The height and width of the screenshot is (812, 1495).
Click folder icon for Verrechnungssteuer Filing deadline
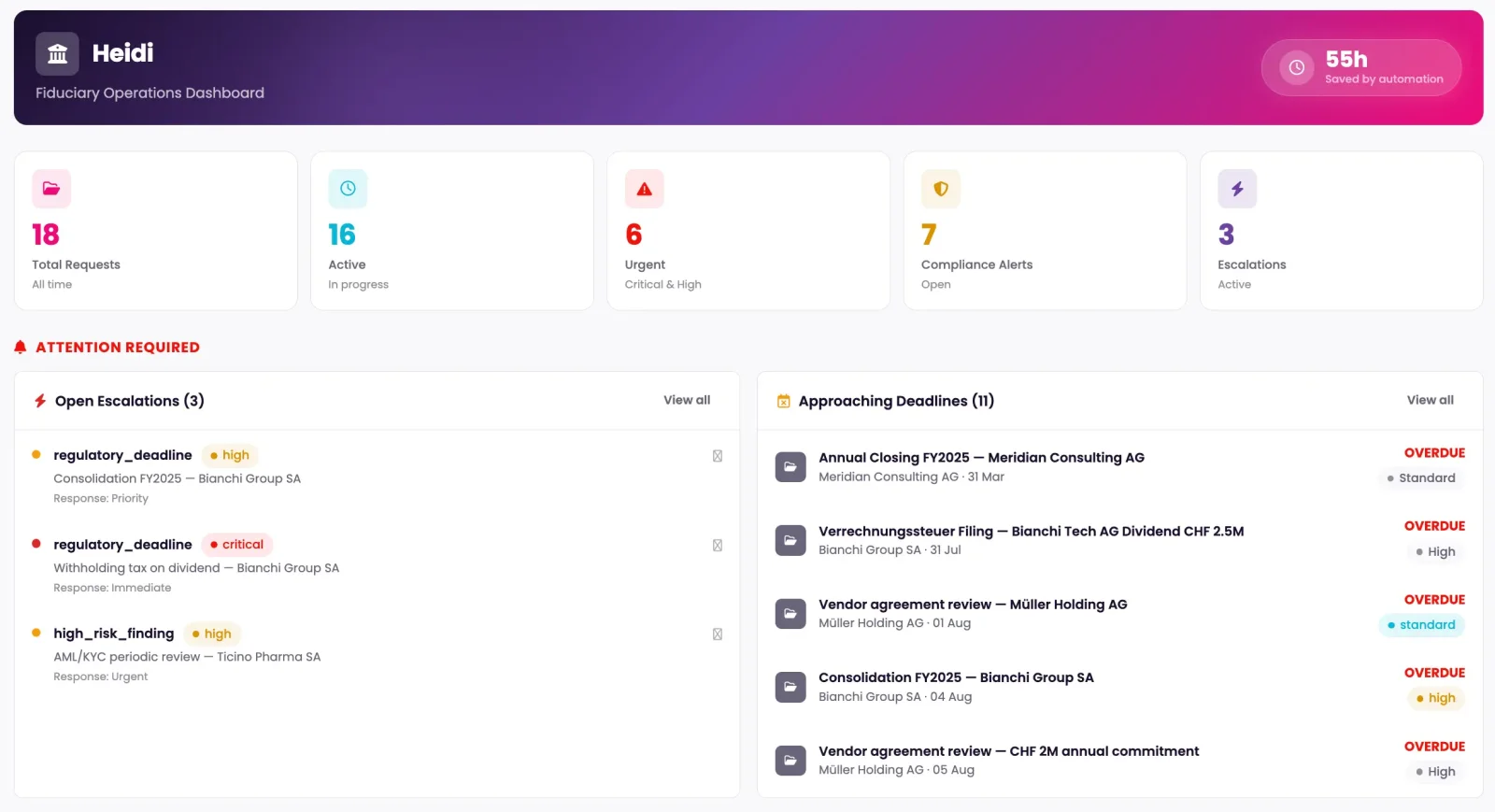[790, 540]
